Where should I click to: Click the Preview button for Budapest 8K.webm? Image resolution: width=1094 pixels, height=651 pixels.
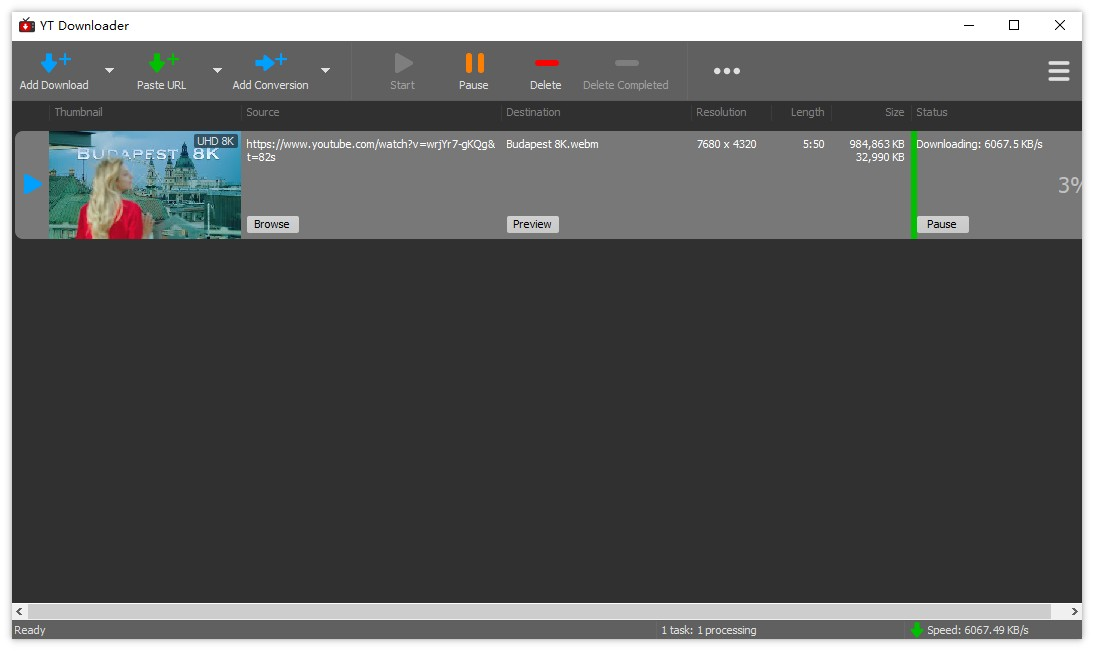coord(532,224)
